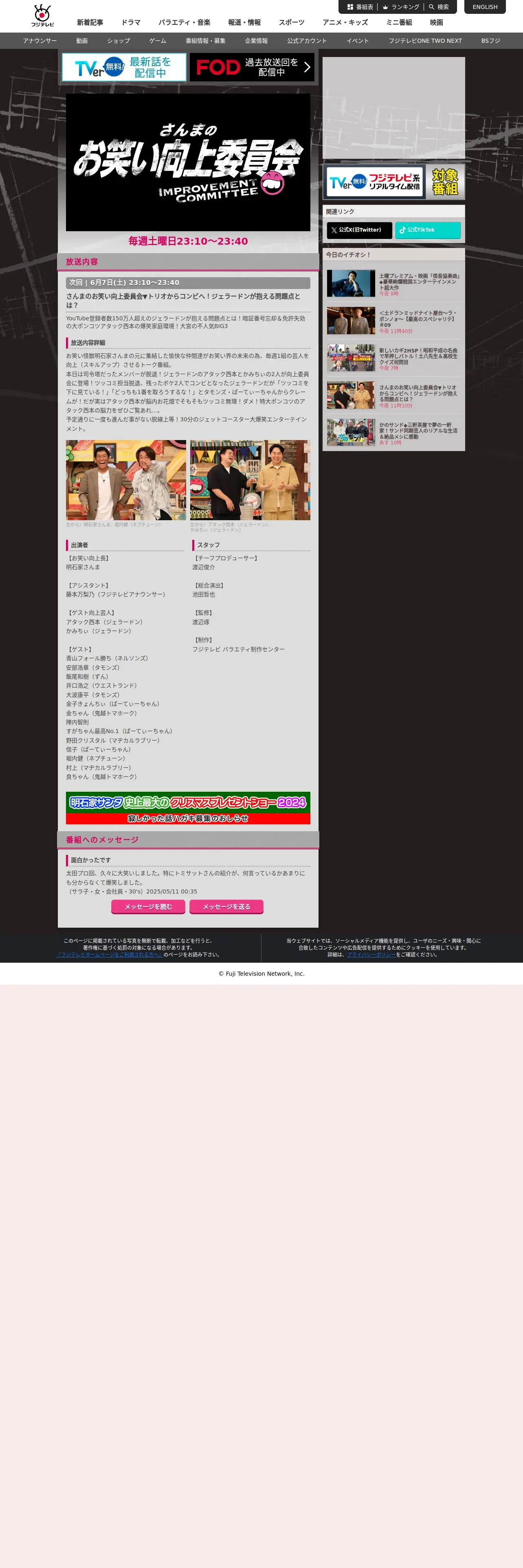Go to 動画 sub-navigation link
523x1568 pixels.
pyautogui.click(x=81, y=41)
